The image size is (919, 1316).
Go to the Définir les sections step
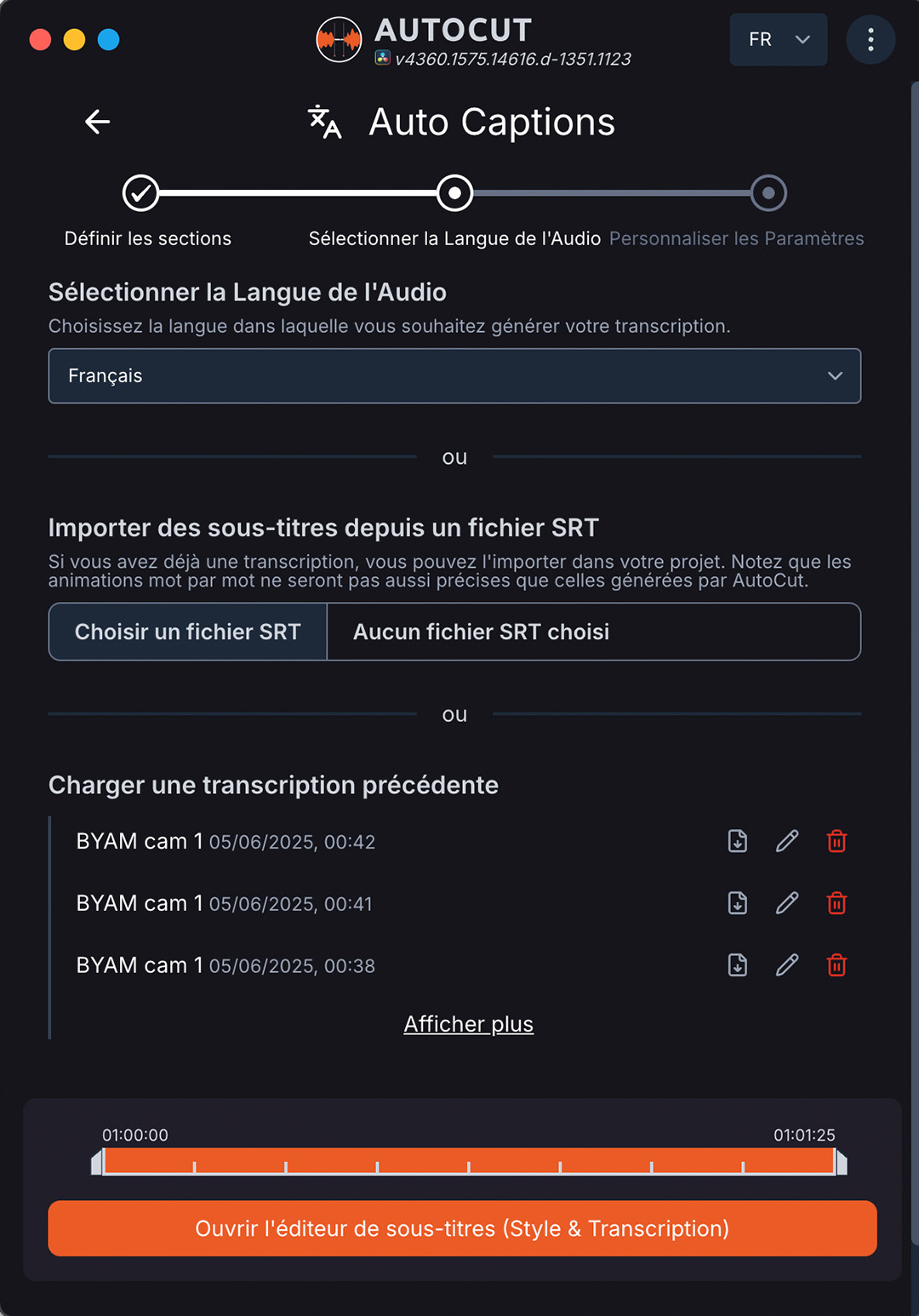140,193
